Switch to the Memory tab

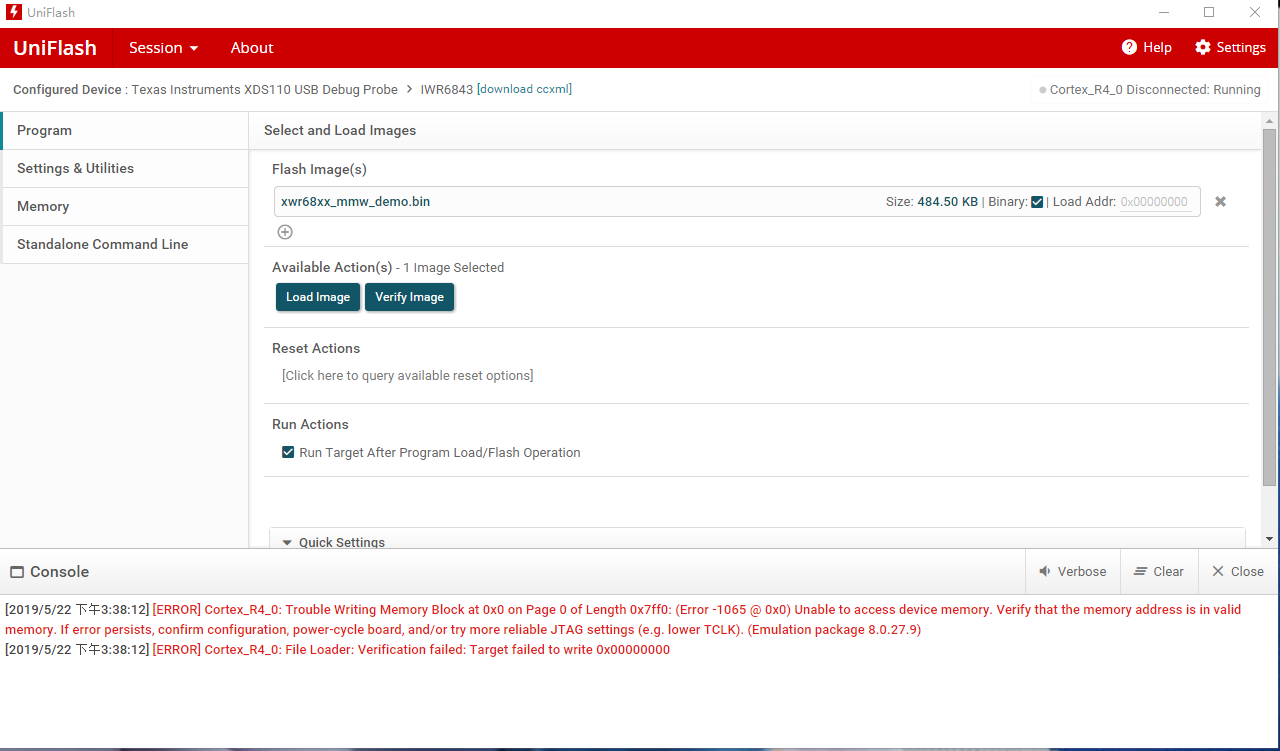43,206
